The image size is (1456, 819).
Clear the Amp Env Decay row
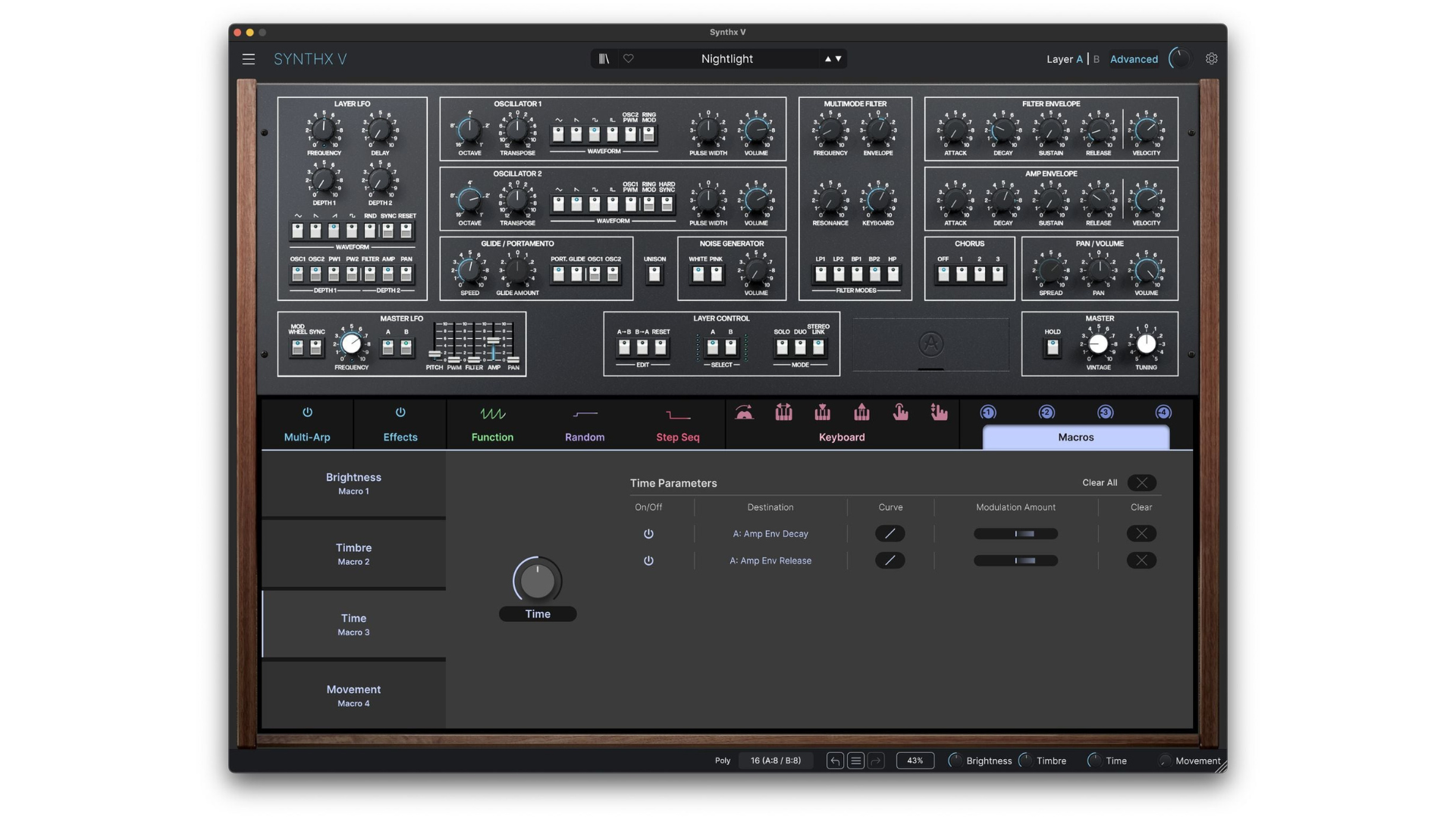click(1141, 534)
